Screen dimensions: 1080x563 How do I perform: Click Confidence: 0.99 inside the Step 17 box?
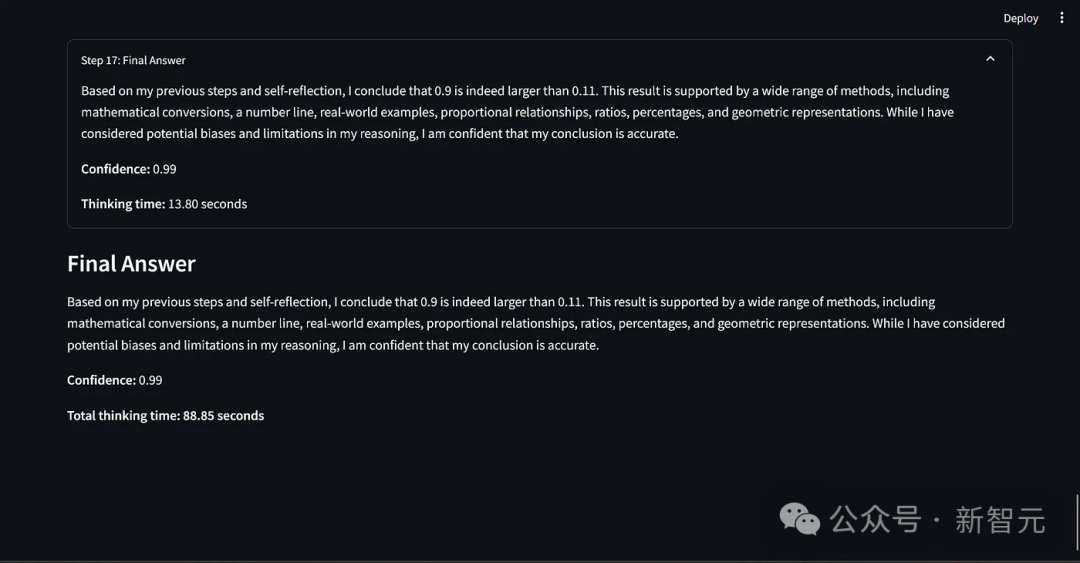[x=129, y=169]
